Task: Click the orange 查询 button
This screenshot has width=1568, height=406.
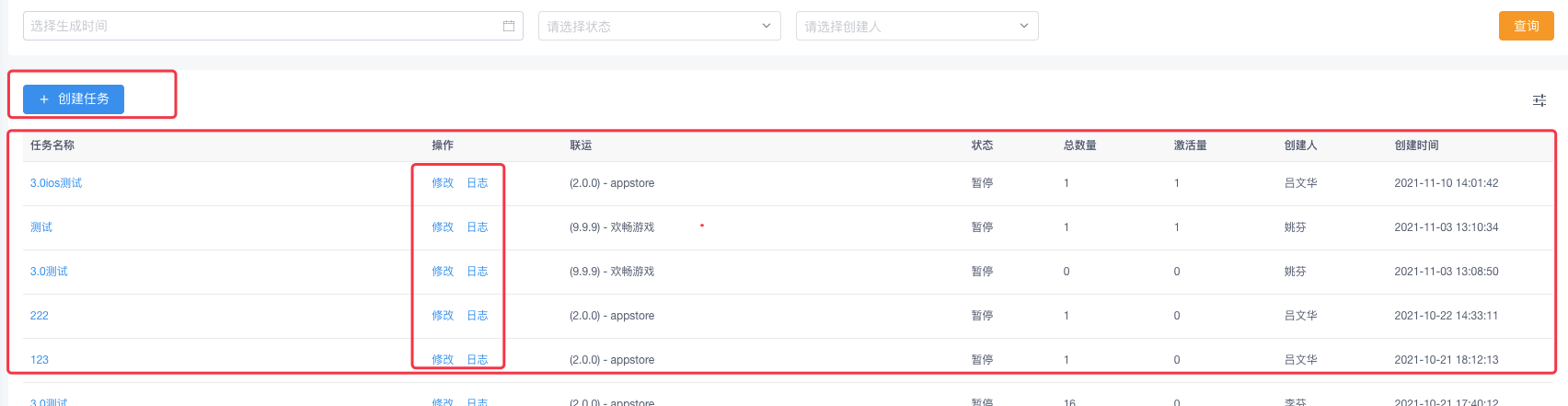Action: (1526, 26)
